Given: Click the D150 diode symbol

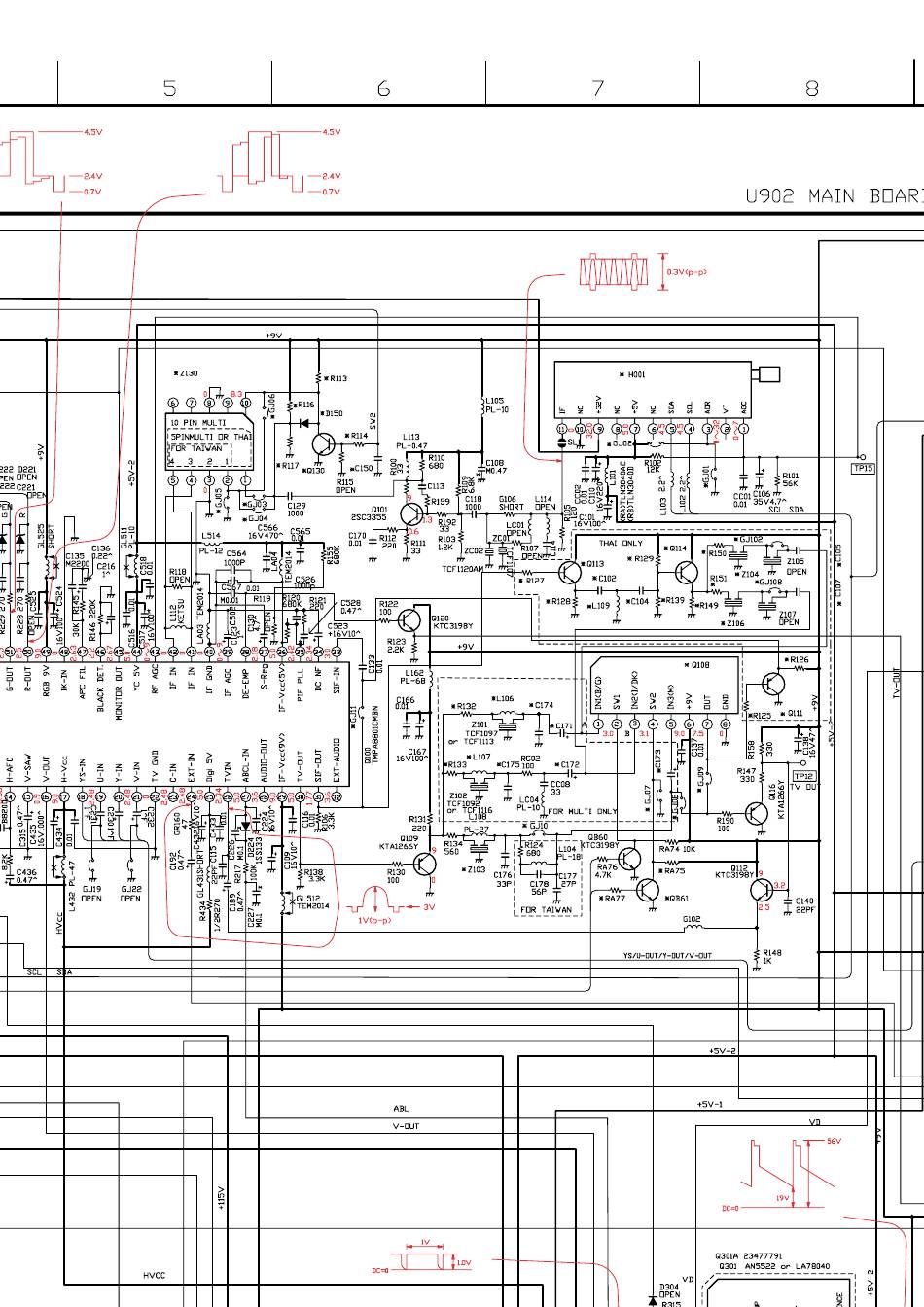Looking at the screenshot, I should tap(303, 423).
